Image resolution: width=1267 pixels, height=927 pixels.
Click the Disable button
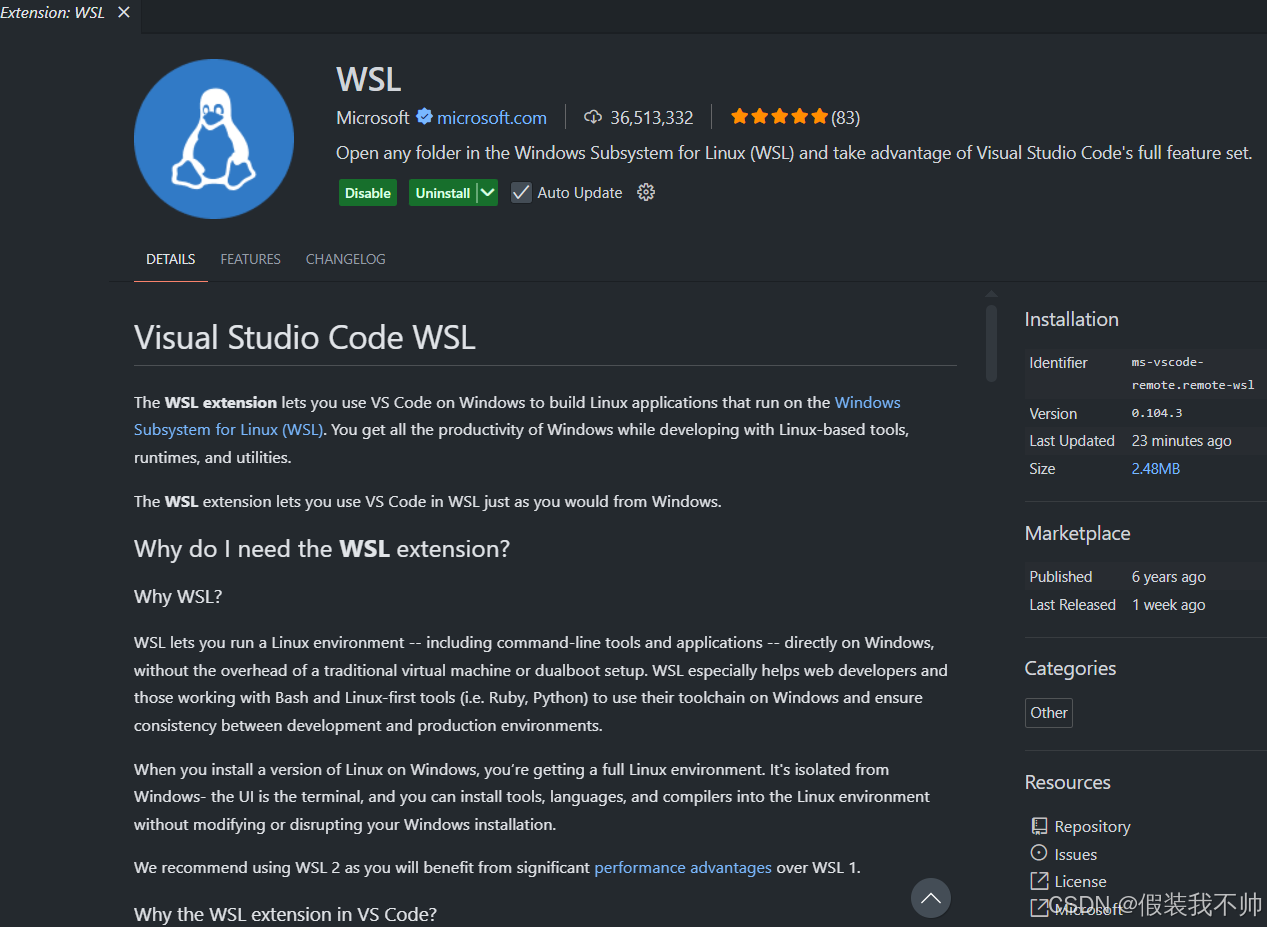point(368,192)
